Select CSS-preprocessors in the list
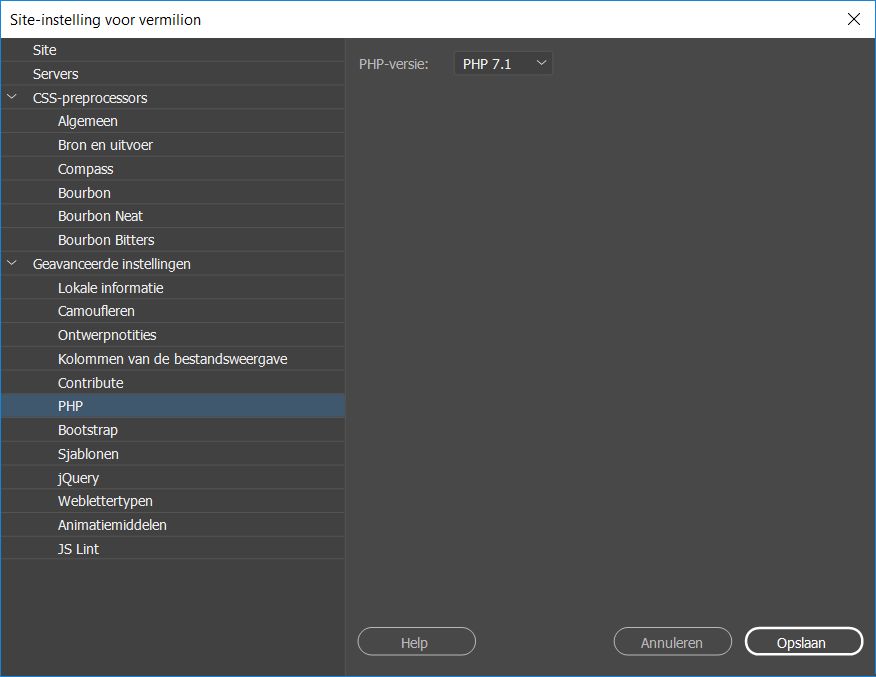 173,98
